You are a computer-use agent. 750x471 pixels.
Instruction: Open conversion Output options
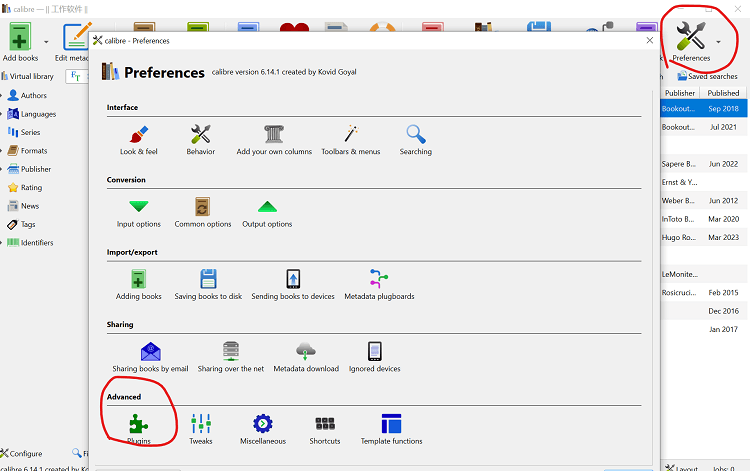point(267,213)
